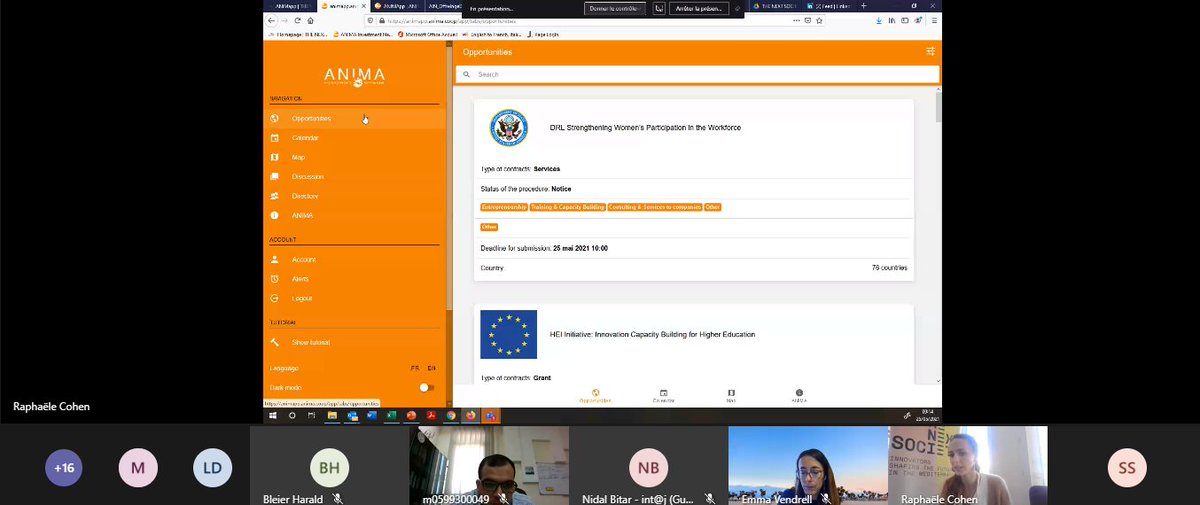Screen dimensions: 1200x505
Task: Go to browser home via house icon
Action: (x=310, y=20)
